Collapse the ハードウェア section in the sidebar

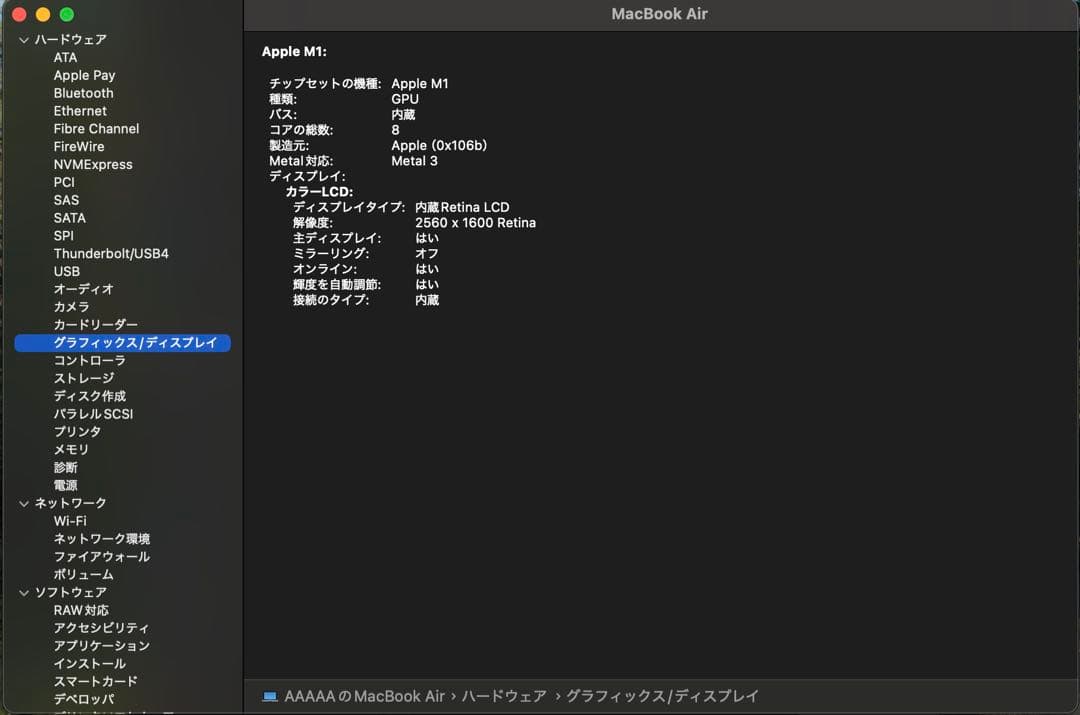(x=22, y=39)
